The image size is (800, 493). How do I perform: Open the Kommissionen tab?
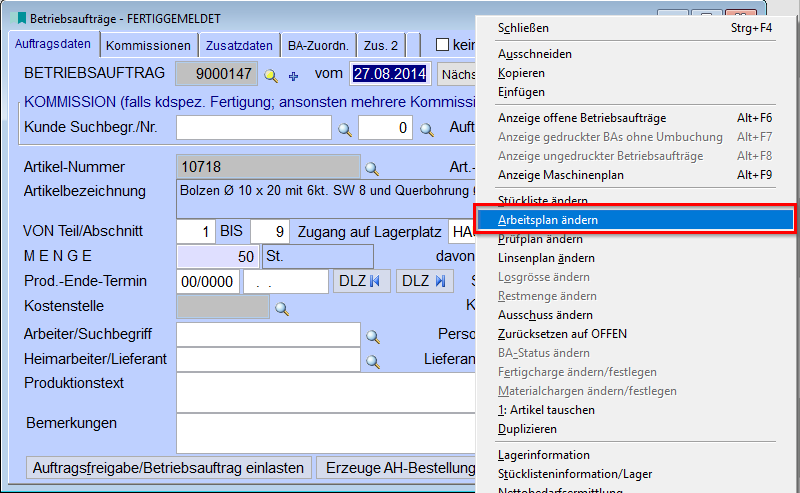[148, 45]
